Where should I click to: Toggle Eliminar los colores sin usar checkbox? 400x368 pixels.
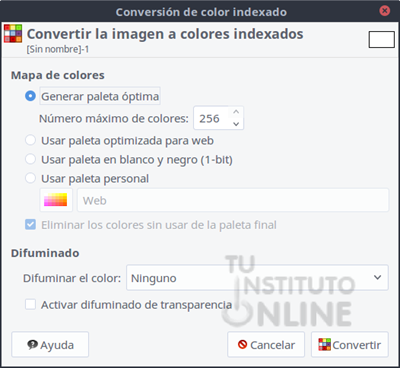click(30, 225)
